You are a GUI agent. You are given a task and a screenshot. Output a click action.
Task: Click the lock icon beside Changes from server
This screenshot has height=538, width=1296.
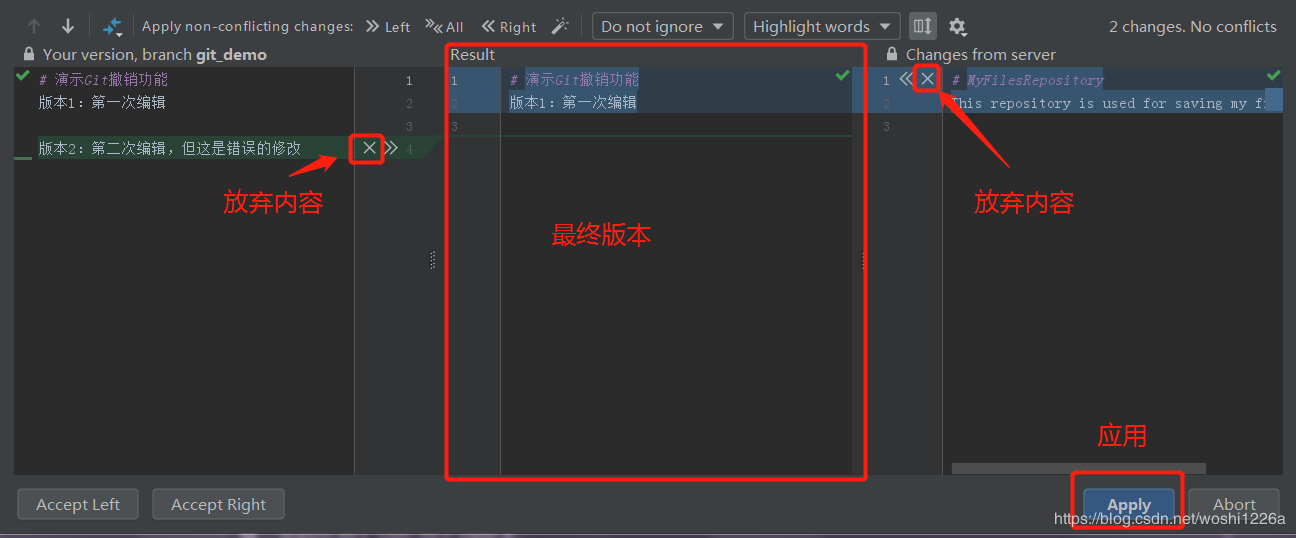pyautogui.click(x=891, y=55)
